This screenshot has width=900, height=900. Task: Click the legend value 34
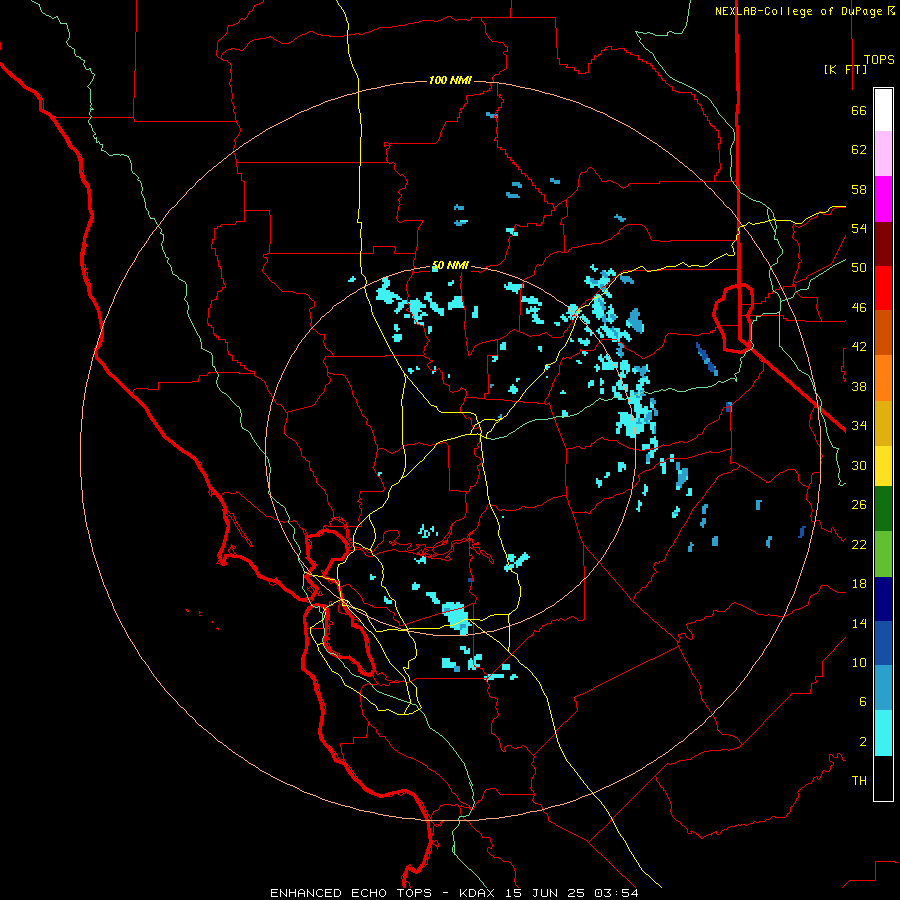coord(859,426)
